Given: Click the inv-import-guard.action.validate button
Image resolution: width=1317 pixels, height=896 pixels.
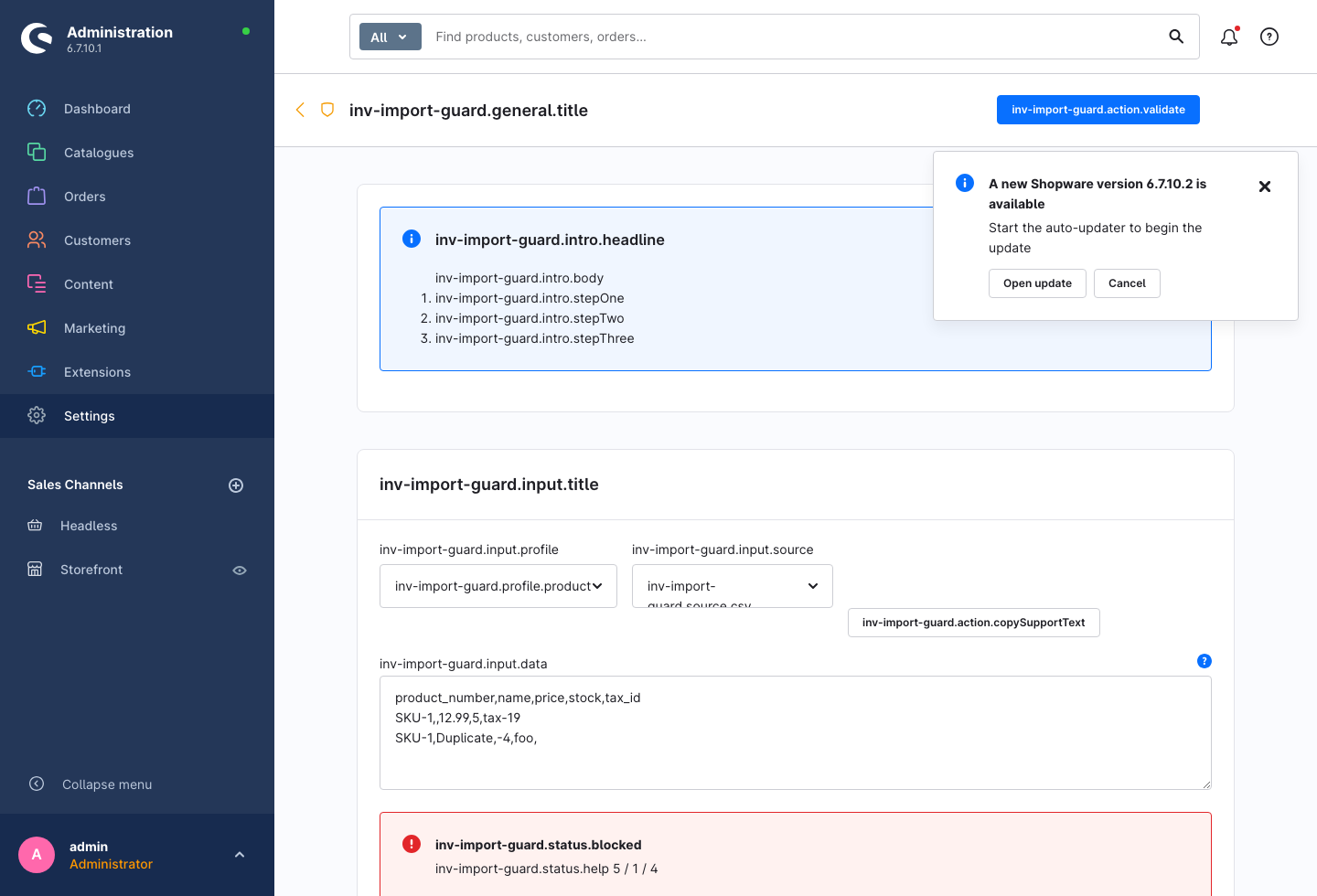Looking at the screenshot, I should click(1098, 110).
